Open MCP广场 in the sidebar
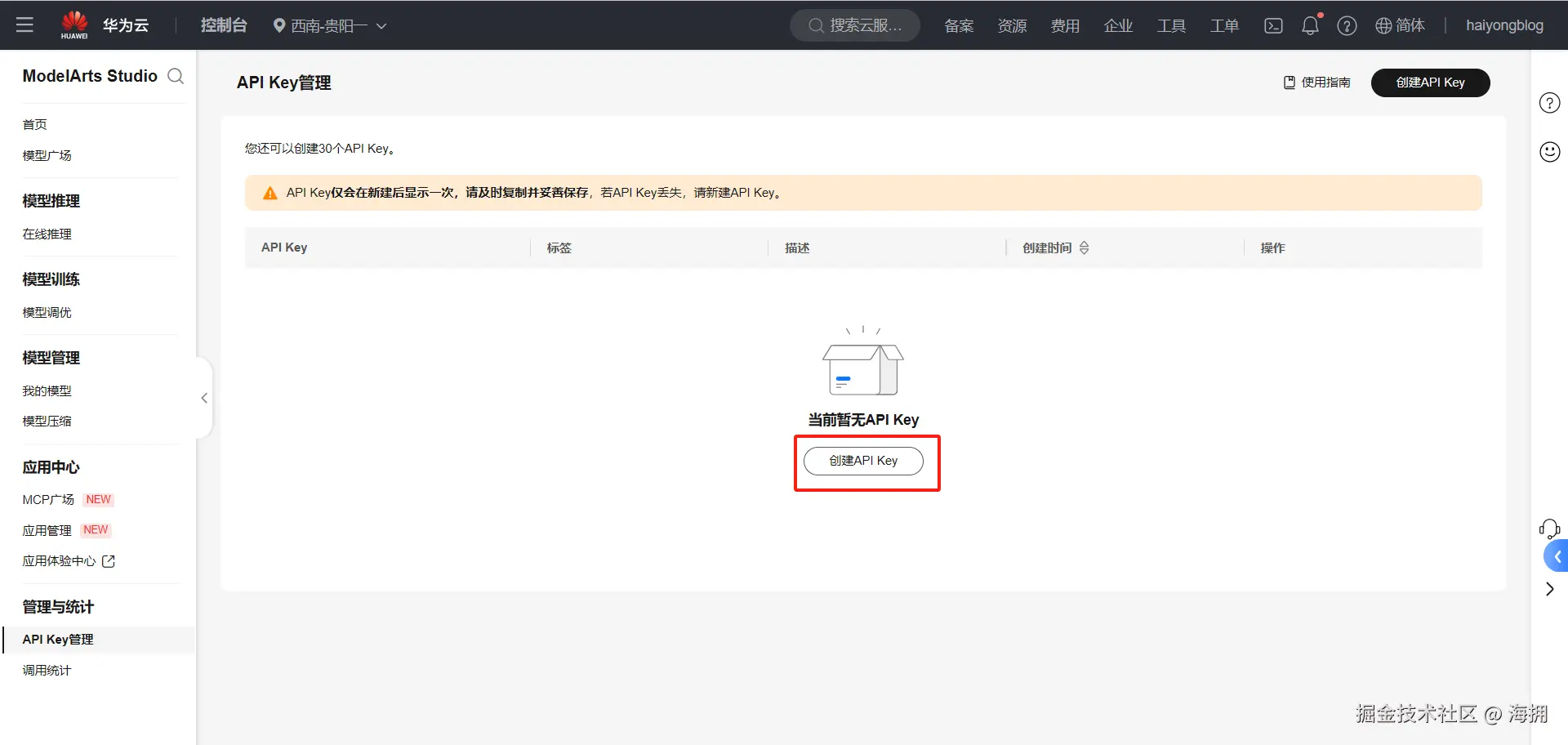The width and height of the screenshot is (1568, 745). [x=48, y=499]
